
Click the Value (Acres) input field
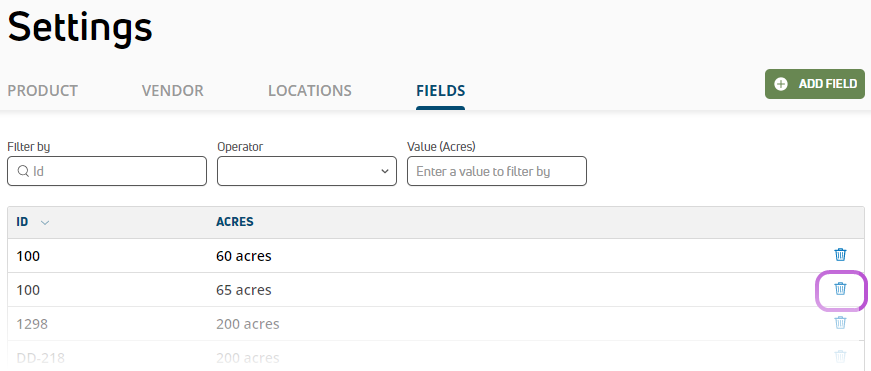(497, 171)
